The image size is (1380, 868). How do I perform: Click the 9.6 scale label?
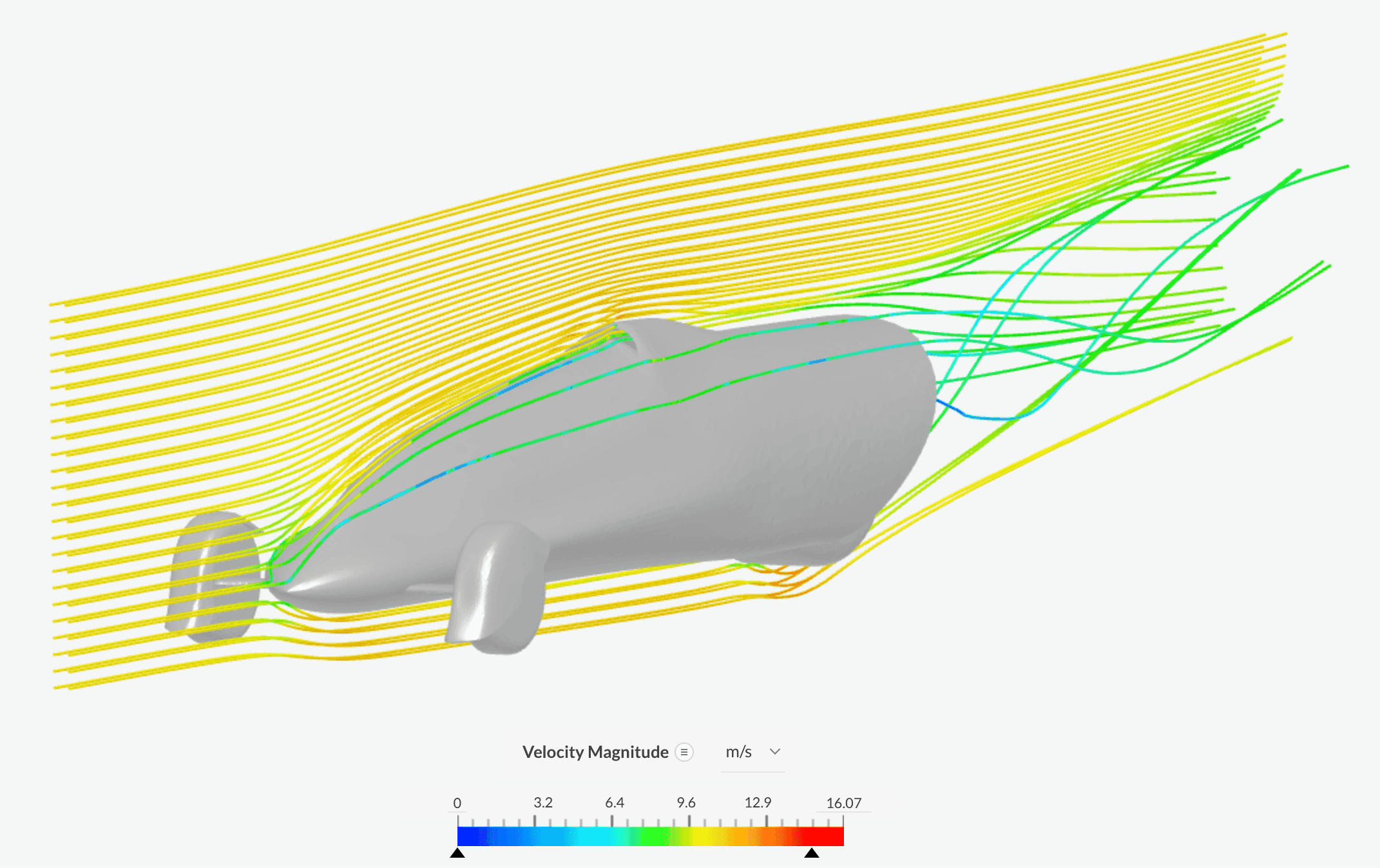coord(686,802)
